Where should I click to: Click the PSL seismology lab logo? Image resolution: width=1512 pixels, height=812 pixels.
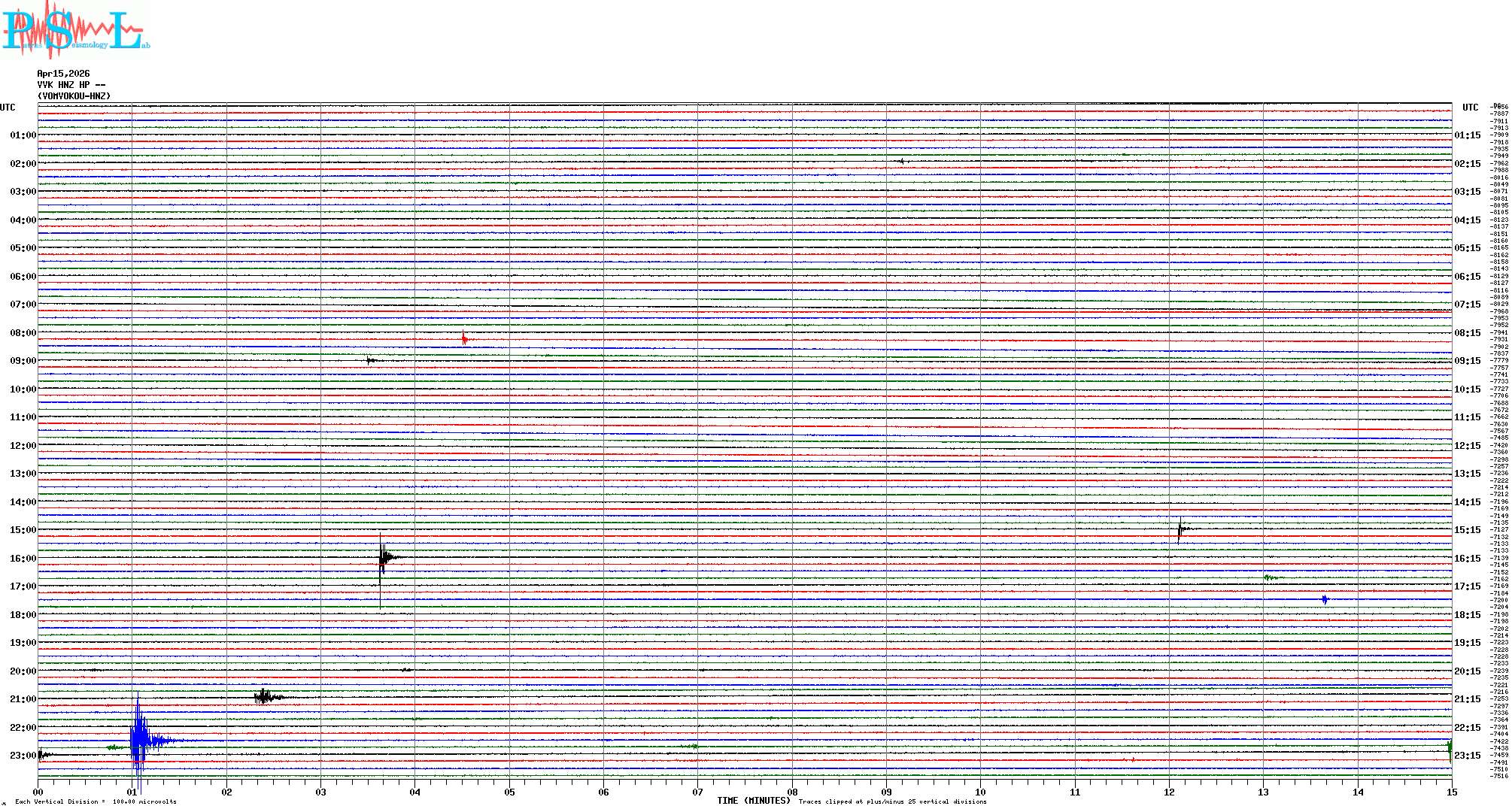[x=75, y=32]
